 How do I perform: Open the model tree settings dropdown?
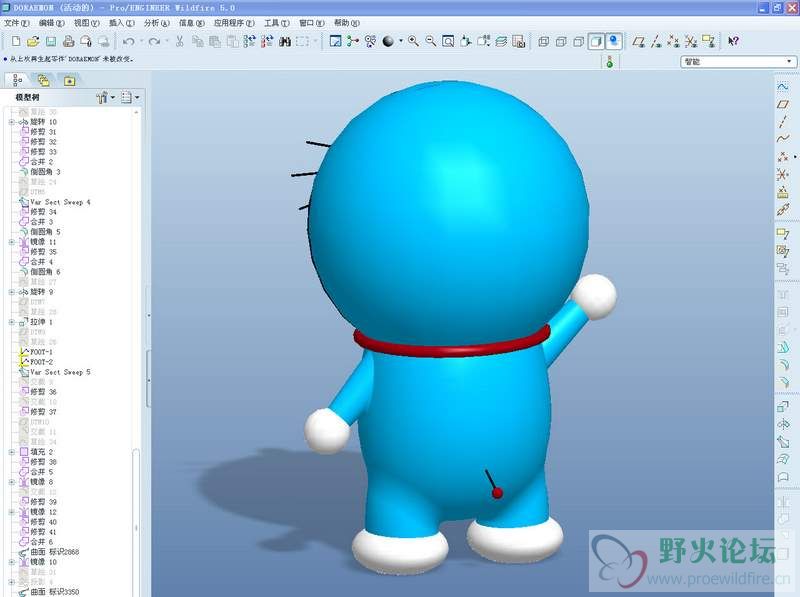point(106,97)
